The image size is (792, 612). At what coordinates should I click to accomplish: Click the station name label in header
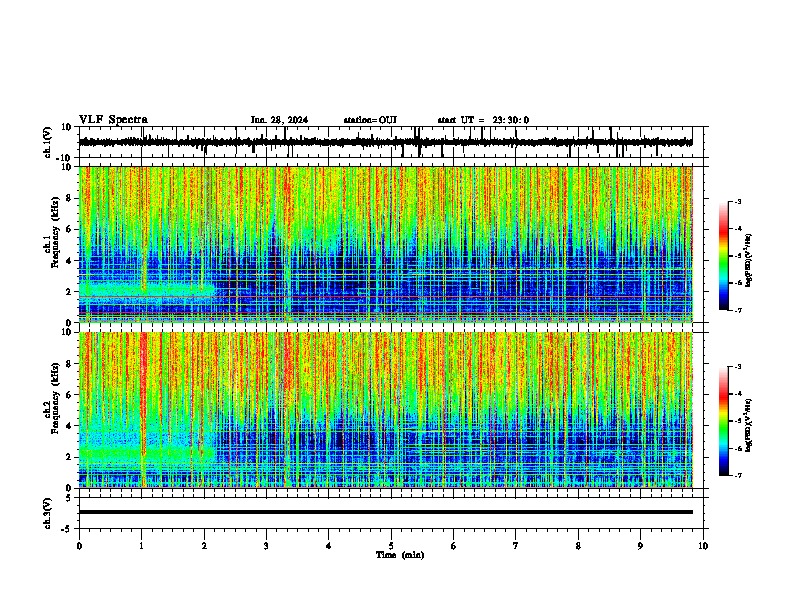[x=370, y=120]
